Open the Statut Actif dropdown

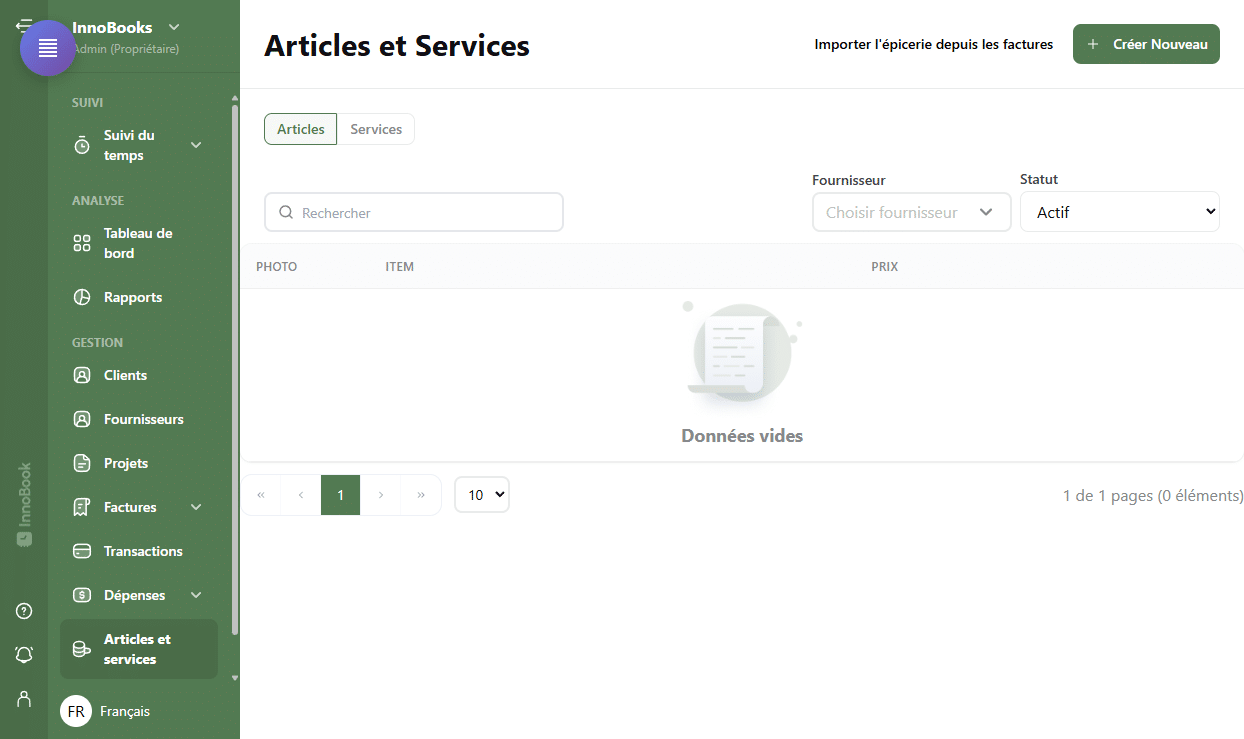coord(1120,212)
